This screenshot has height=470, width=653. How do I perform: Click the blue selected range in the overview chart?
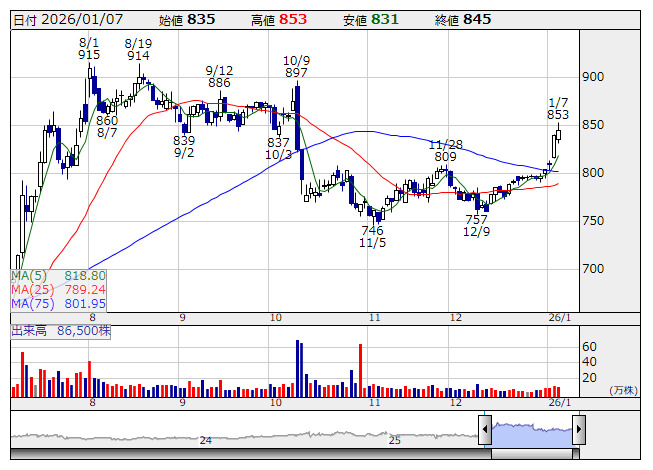pyautogui.click(x=532, y=435)
